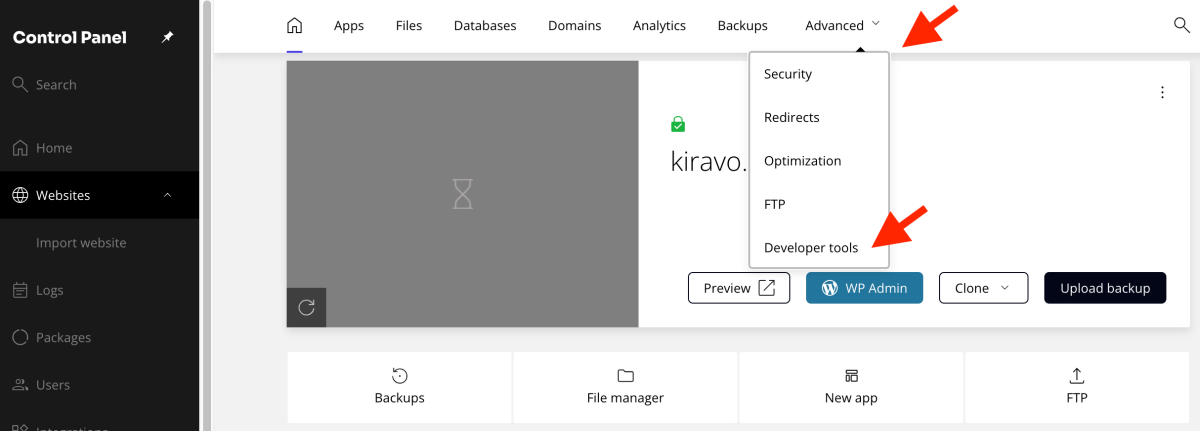Screen dimensions: 1200x431
Task: Choose Security in the Advanced menu
Action: pos(788,74)
